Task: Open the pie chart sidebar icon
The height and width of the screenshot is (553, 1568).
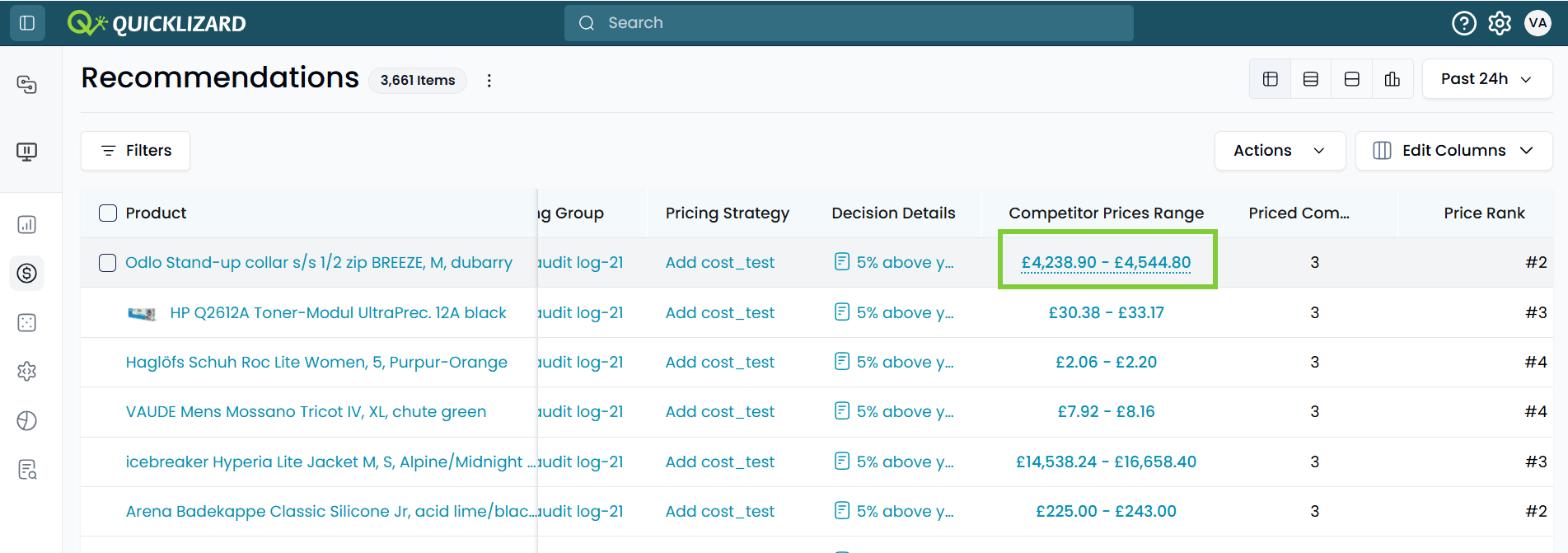Action: coord(26,420)
